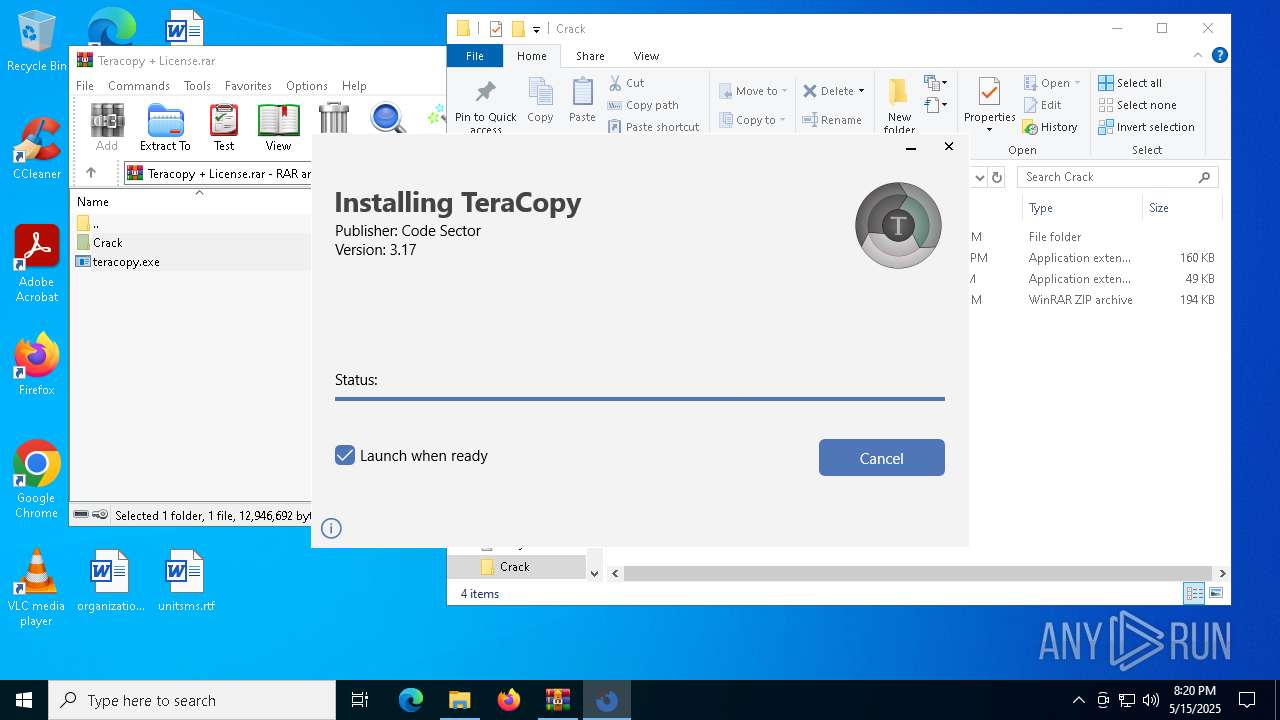Switch to View ribbon tab in Explorer

646,56
